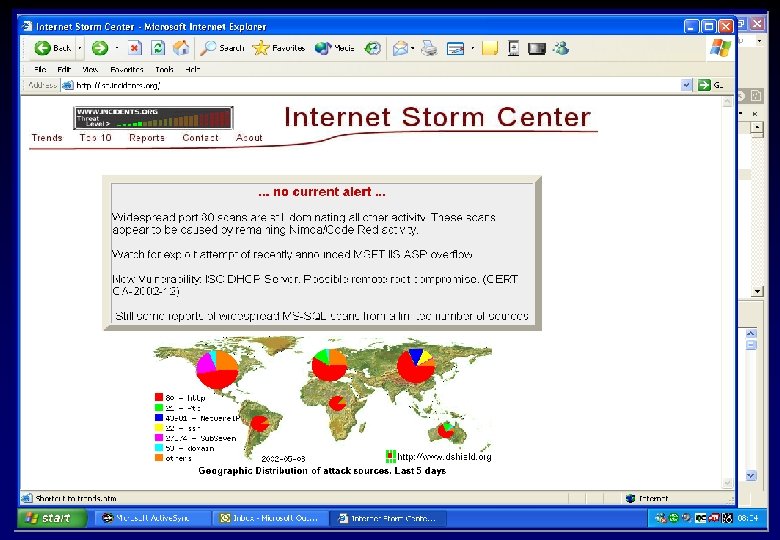Click the Edit page toolbar icon
The height and width of the screenshot is (540, 780).
(455, 48)
